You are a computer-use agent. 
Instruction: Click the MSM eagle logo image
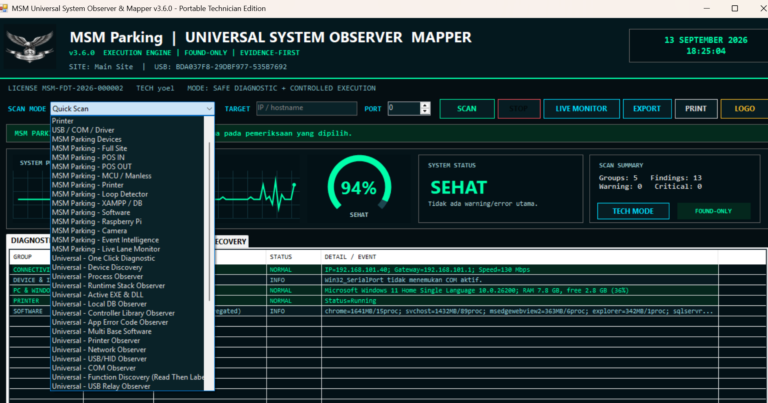click(30, 47)
